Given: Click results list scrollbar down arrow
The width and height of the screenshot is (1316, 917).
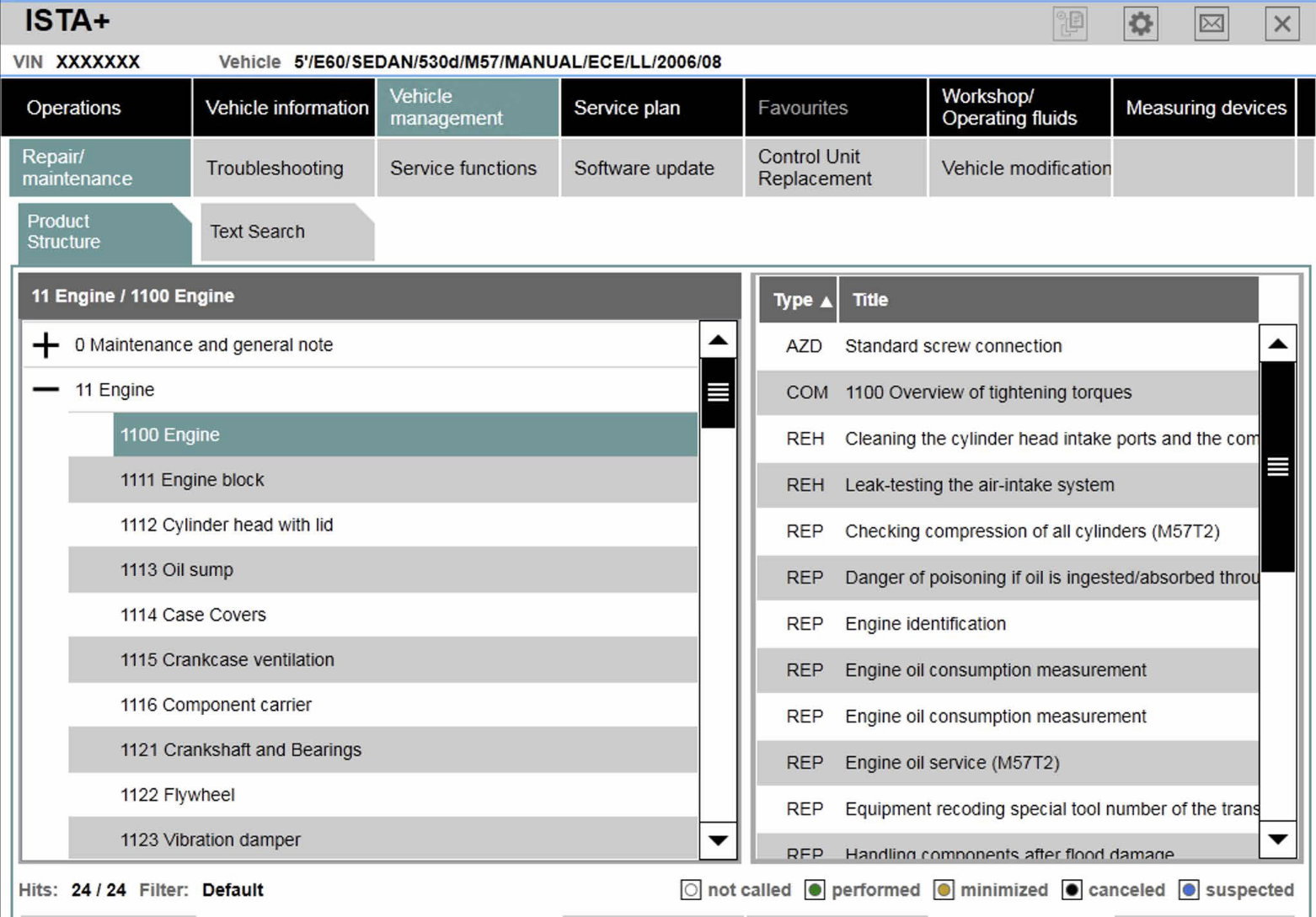Looking at the screenshot, I should [1278, 839].
